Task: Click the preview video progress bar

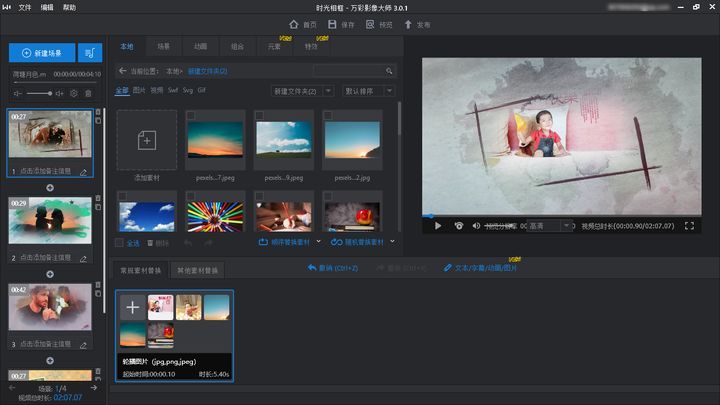Action: pos(562,215)
